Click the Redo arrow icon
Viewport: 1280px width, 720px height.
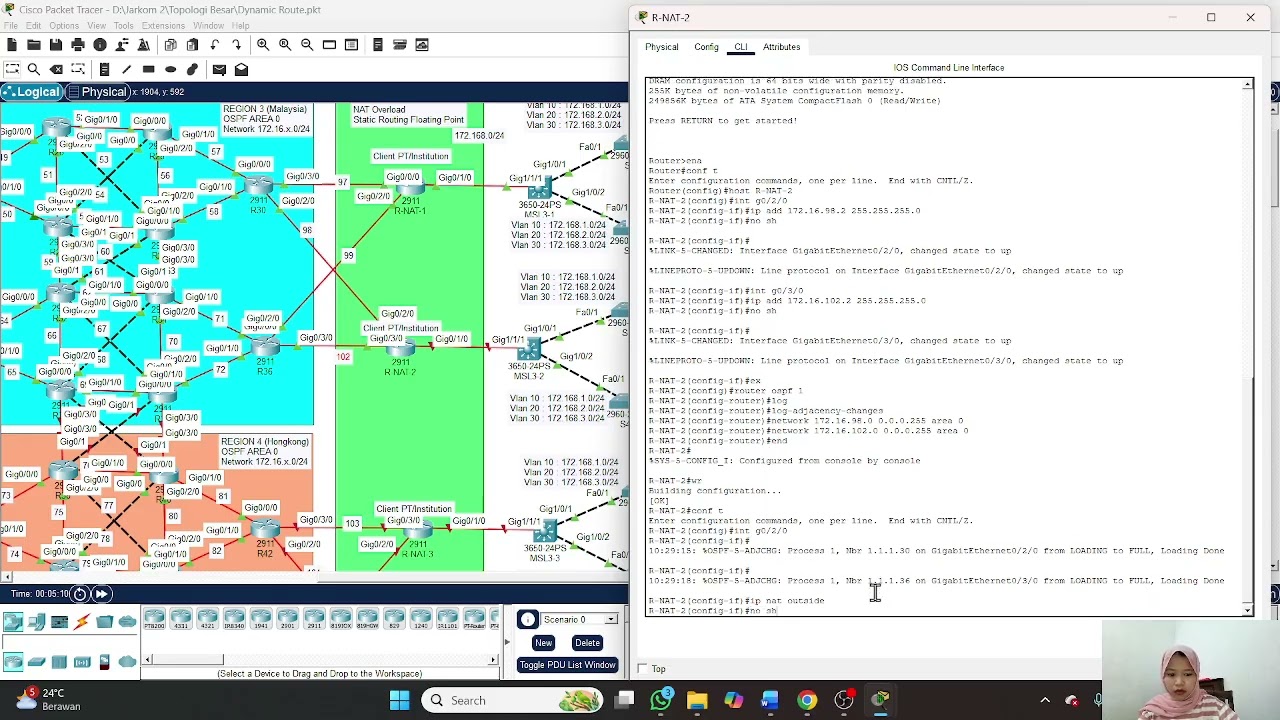(x=236, y=45)
